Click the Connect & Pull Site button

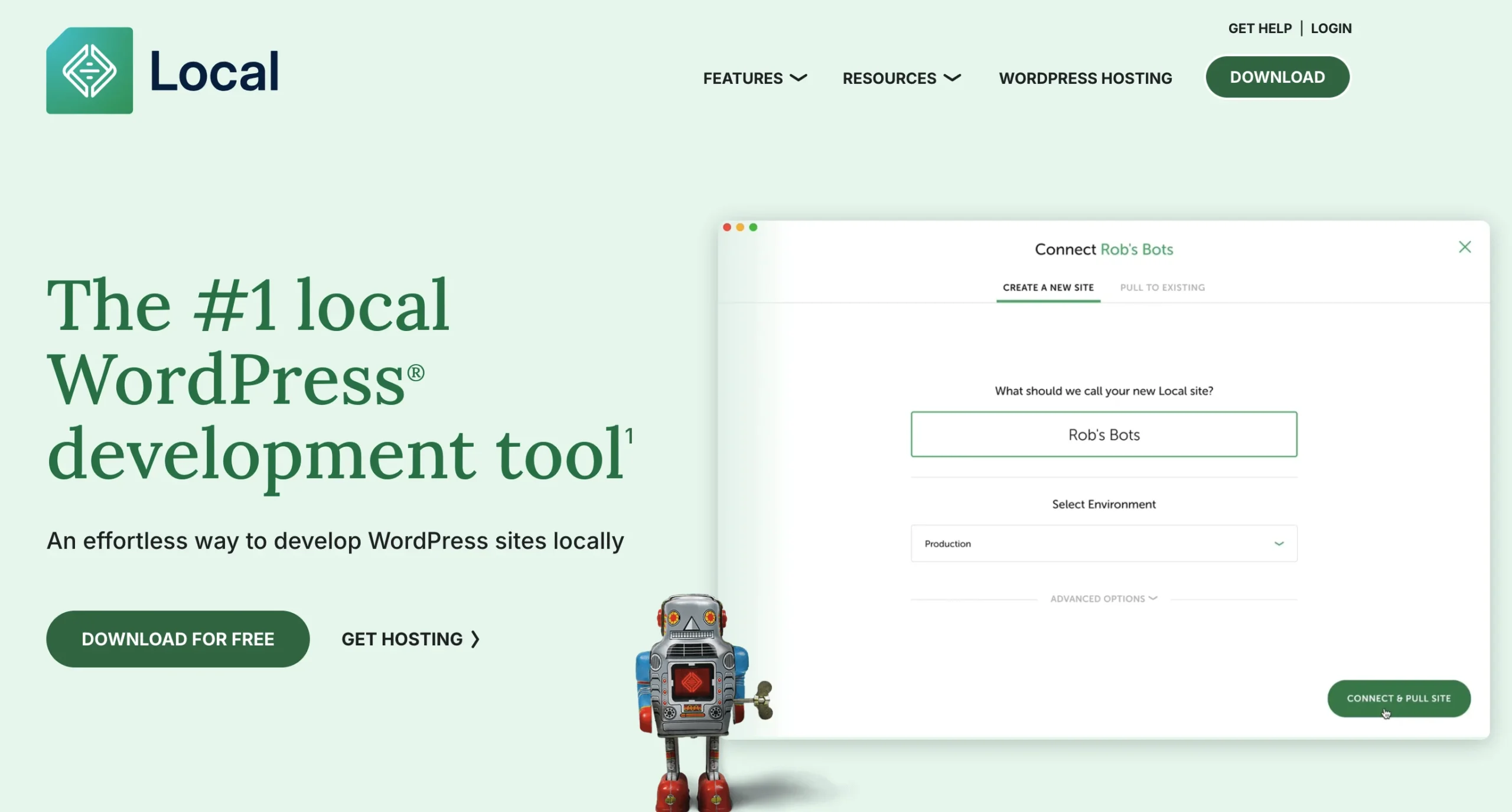(x=1398, y=698)
